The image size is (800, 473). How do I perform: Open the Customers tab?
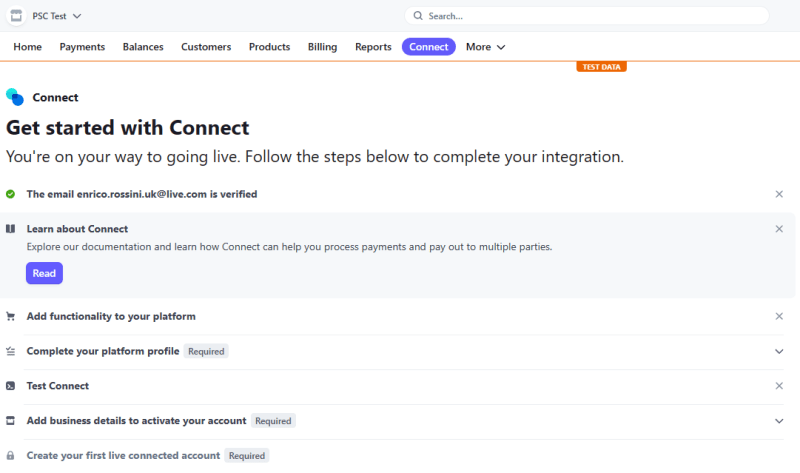click(206, 47)
